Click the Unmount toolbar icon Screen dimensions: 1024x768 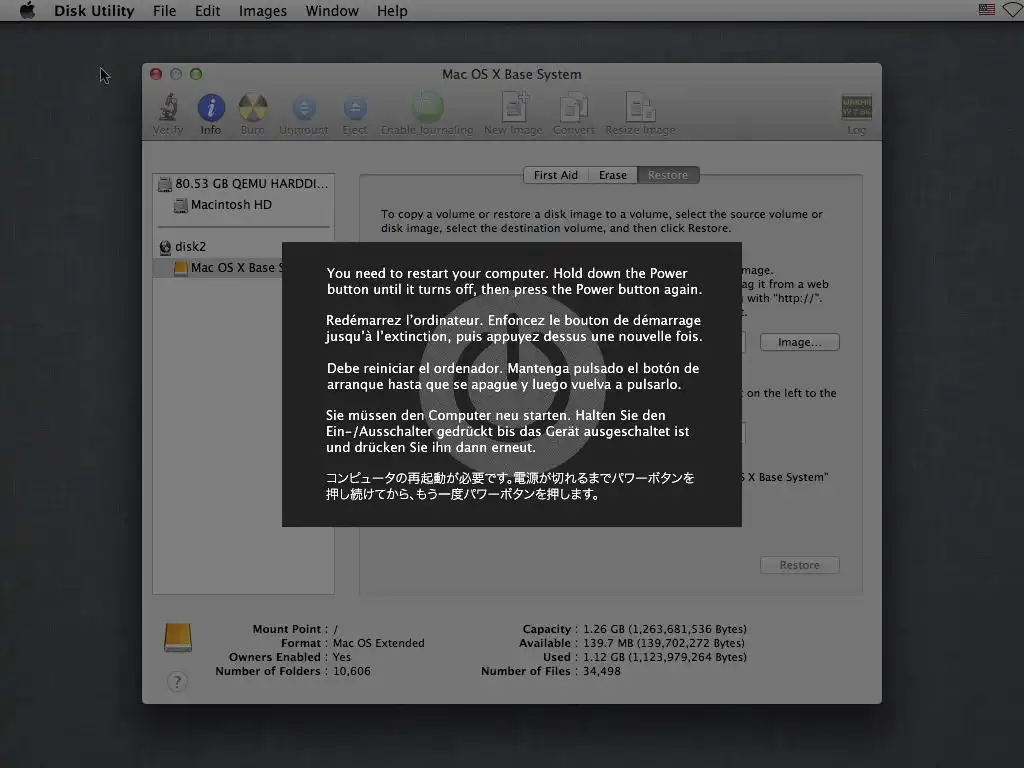[x=304, y=108]
